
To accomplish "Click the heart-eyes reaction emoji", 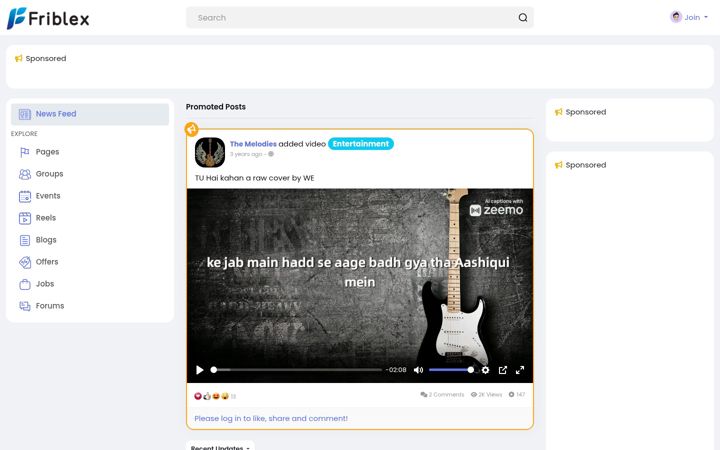I will tap(216, 396).
